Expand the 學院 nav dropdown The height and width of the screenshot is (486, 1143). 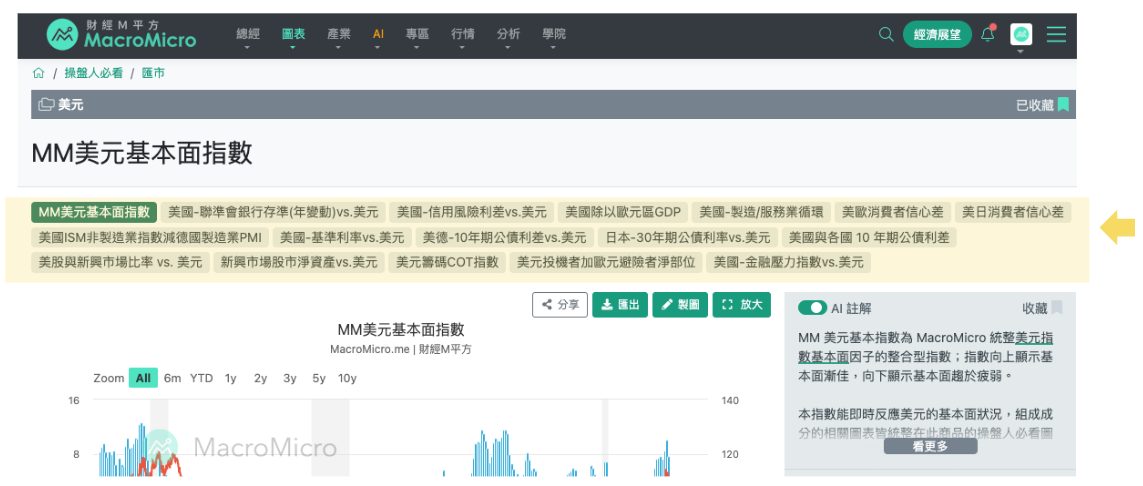point(553,34)
